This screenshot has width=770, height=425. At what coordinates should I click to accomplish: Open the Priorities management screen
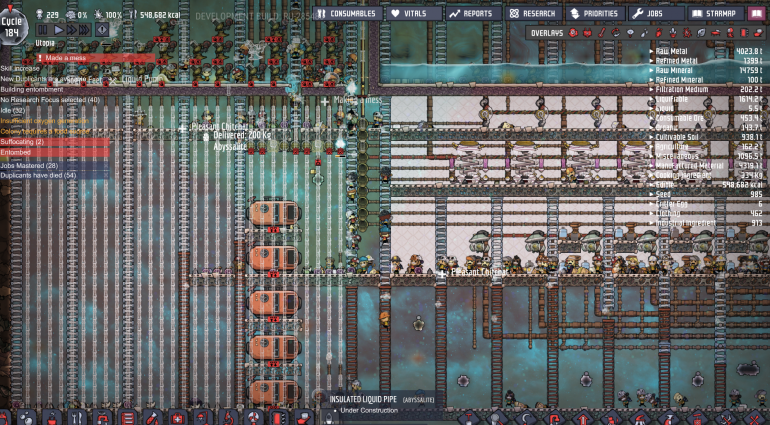[x=596, y=14]
